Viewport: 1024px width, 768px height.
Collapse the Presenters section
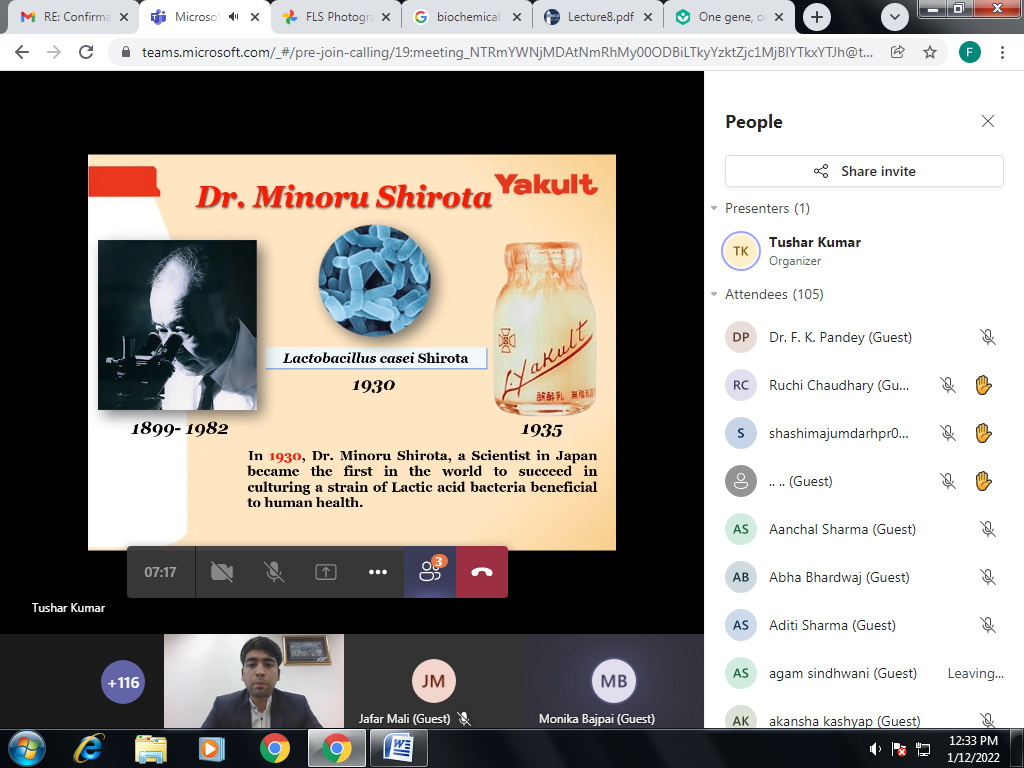(714, 208)
